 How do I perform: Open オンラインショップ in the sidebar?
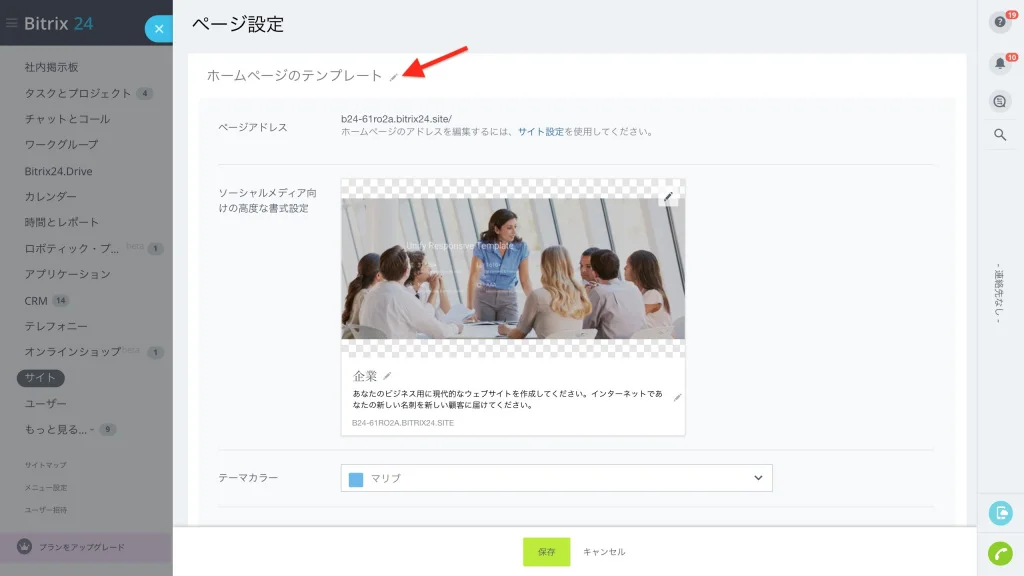coord(72,351)
